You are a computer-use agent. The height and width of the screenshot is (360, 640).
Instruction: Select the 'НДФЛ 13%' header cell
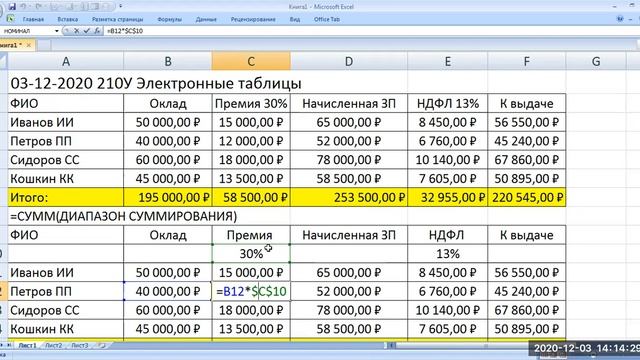tap(447, 104)
